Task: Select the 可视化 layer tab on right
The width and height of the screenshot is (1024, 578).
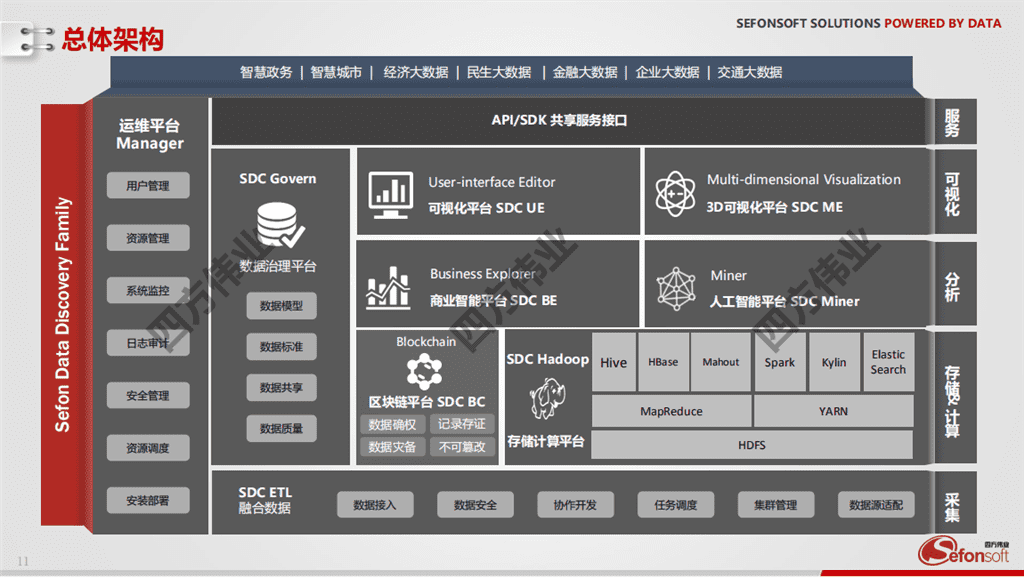Action: (x=952, y=195)
